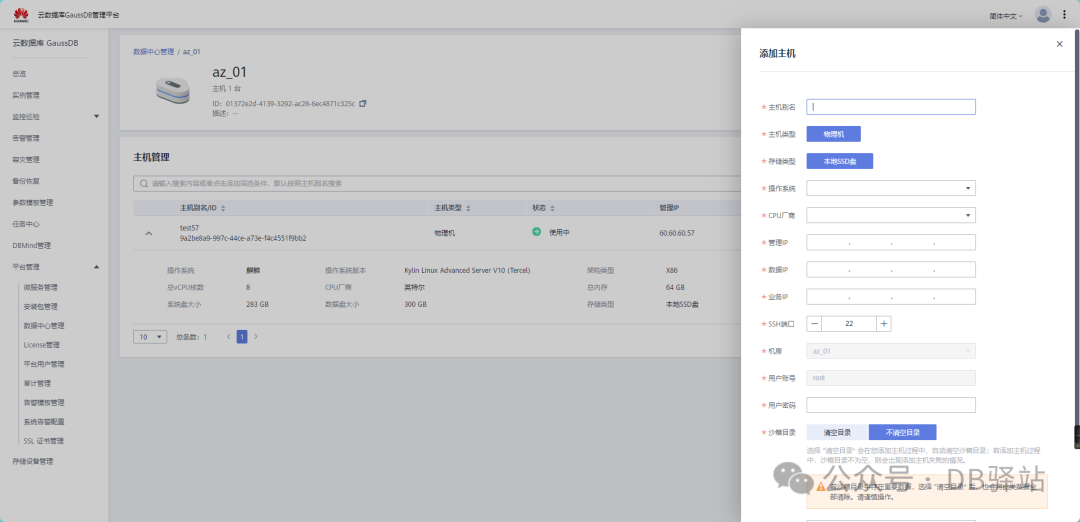Click the Huawei logo in header

click(21, 14)
